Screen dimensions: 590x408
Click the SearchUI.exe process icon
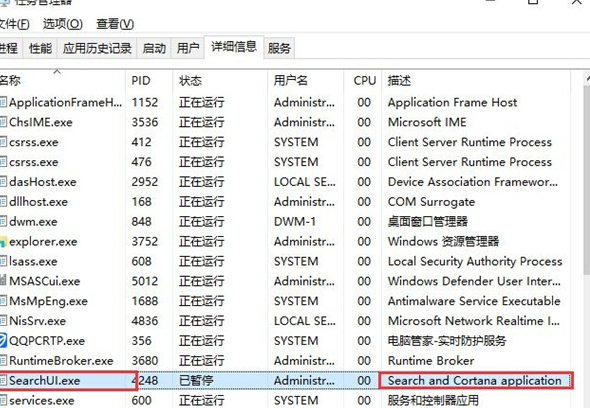pyautogui.click(x=3, y=381)
